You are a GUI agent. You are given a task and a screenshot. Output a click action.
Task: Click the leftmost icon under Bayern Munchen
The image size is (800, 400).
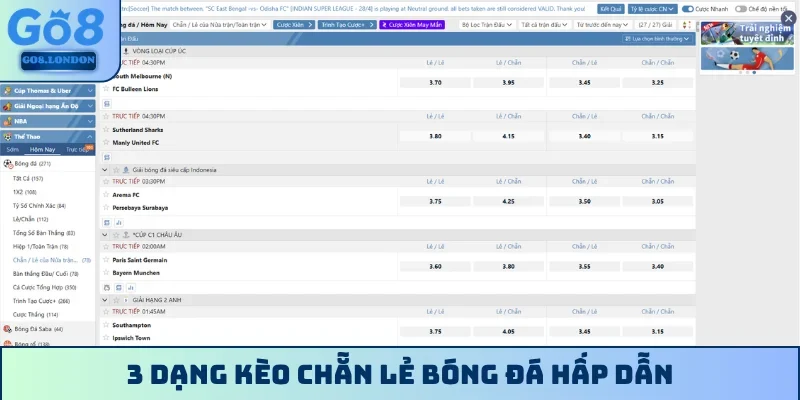coord(107,288)
